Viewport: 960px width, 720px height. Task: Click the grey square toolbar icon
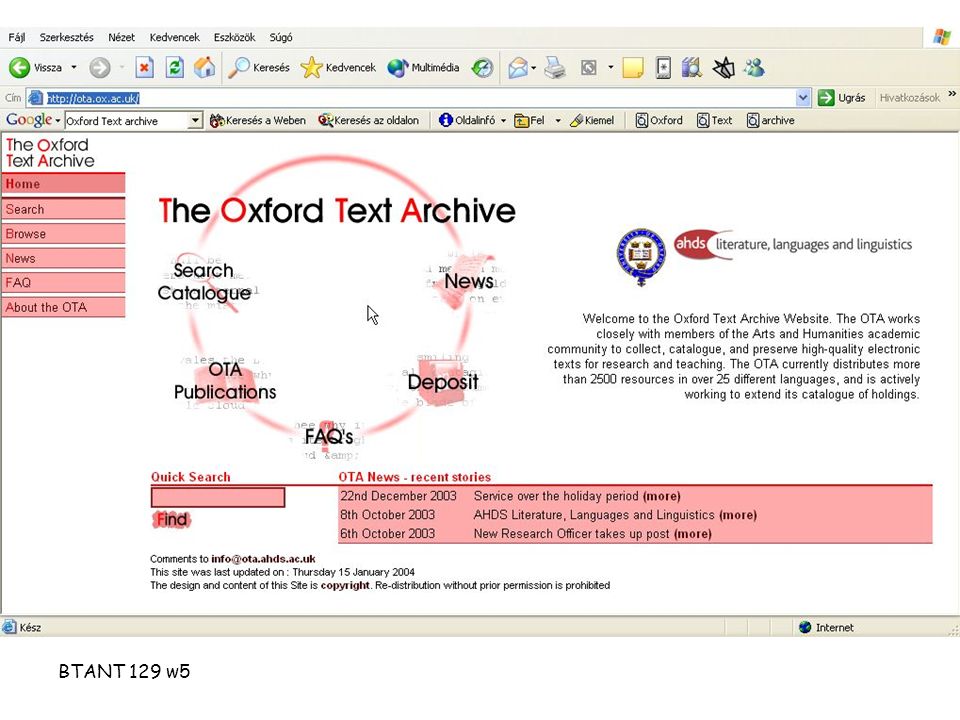click(588, 67)
